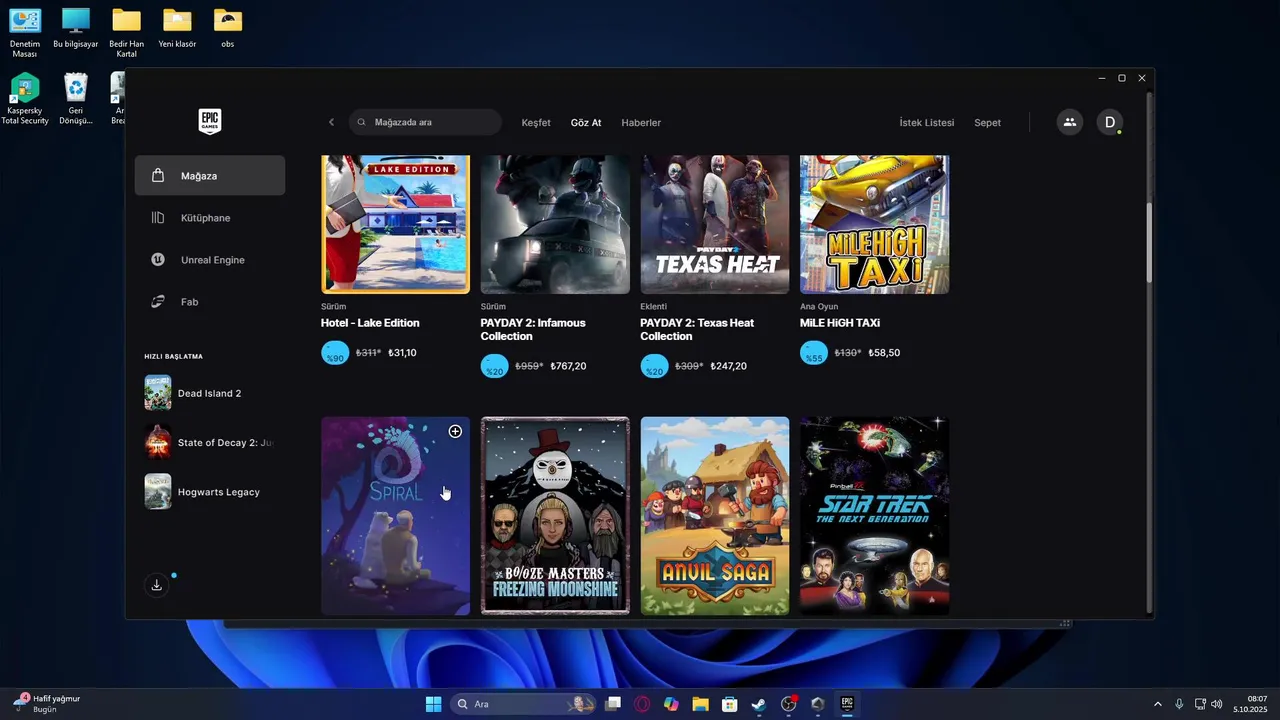
Task: Open the obs folder on desktop
Action: [228, 28]
